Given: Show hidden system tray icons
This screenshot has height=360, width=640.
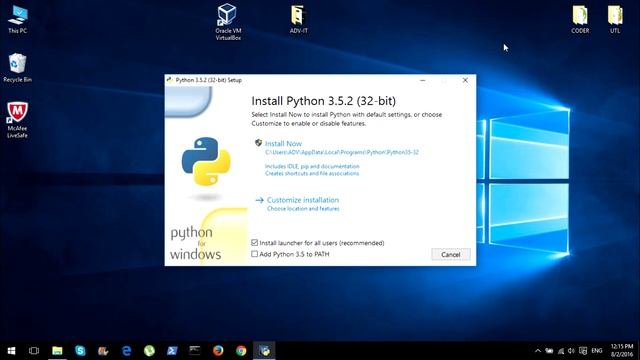Looking at the screenshot, I should [x=538, y=351].
